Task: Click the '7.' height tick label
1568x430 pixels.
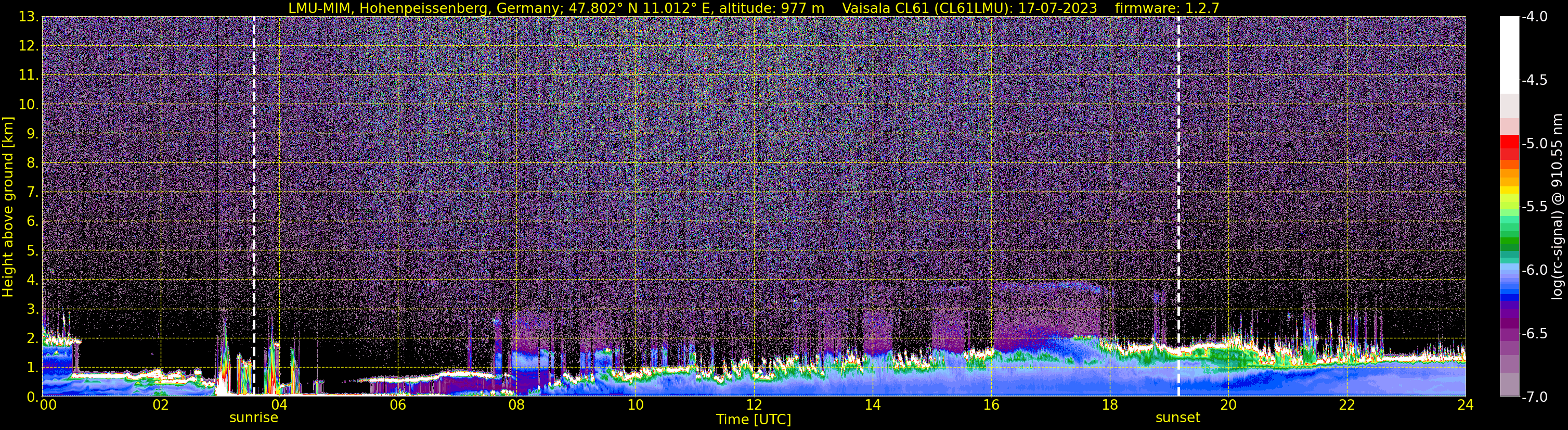Action: click(33, 192)
